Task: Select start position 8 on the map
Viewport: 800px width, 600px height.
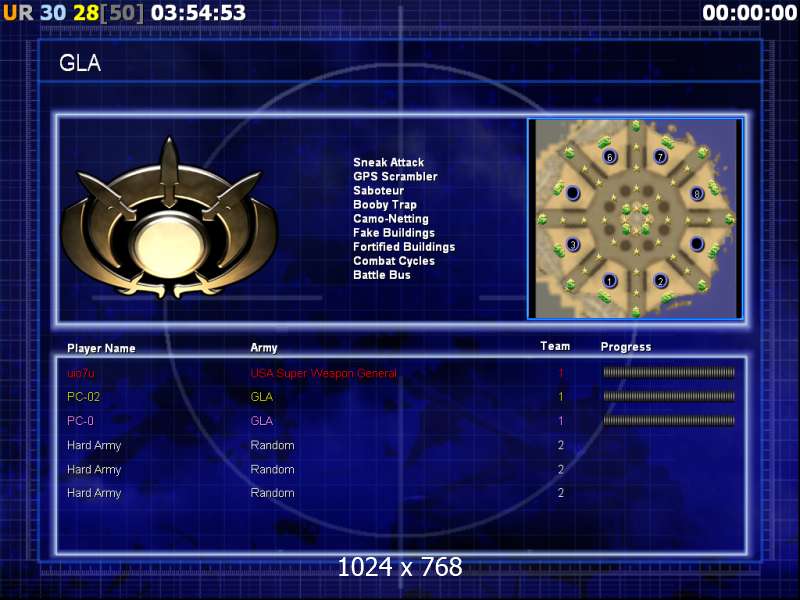Action: click(697, 194)
